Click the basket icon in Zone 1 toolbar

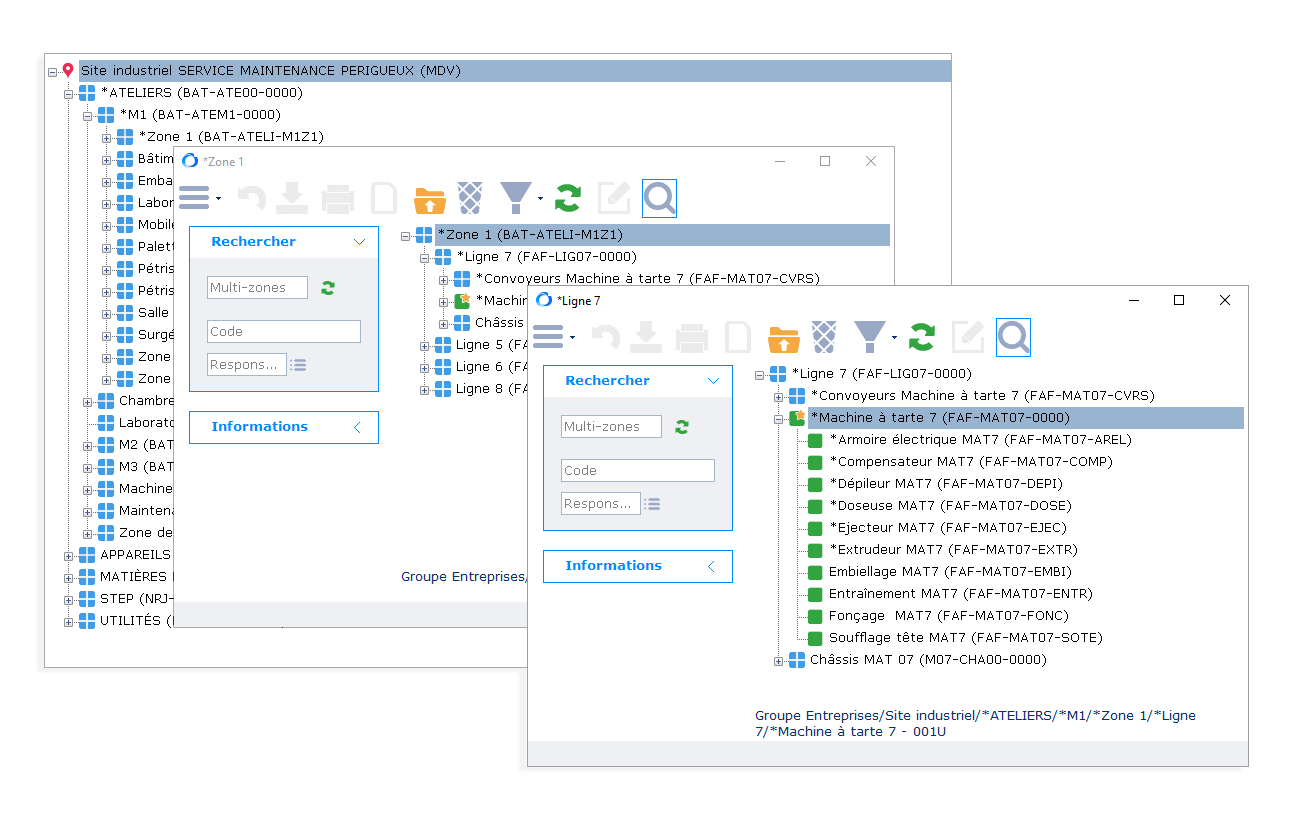click(x=470, y=199)
